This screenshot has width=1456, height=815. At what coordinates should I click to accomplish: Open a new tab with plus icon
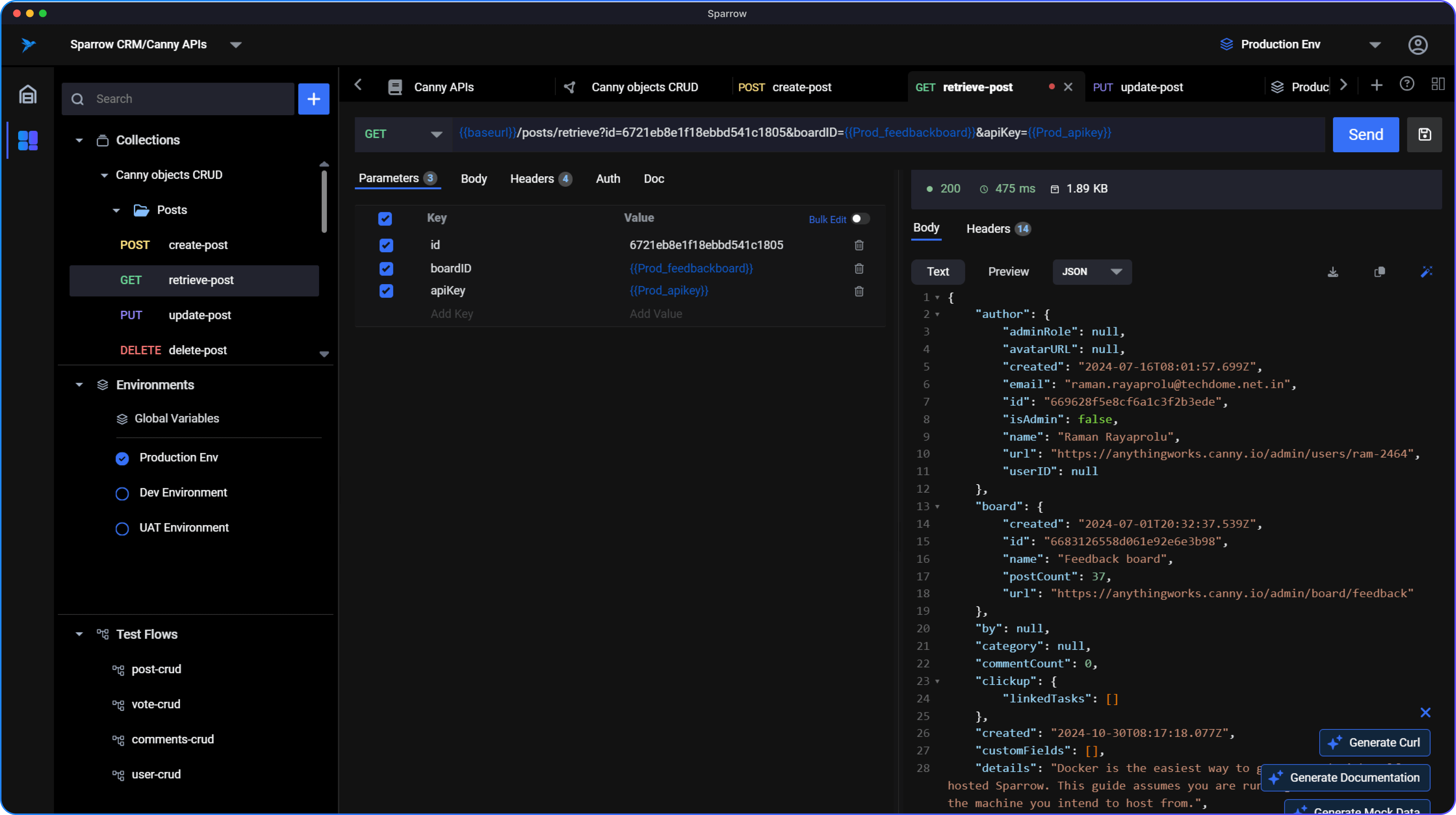point(1377,85)
